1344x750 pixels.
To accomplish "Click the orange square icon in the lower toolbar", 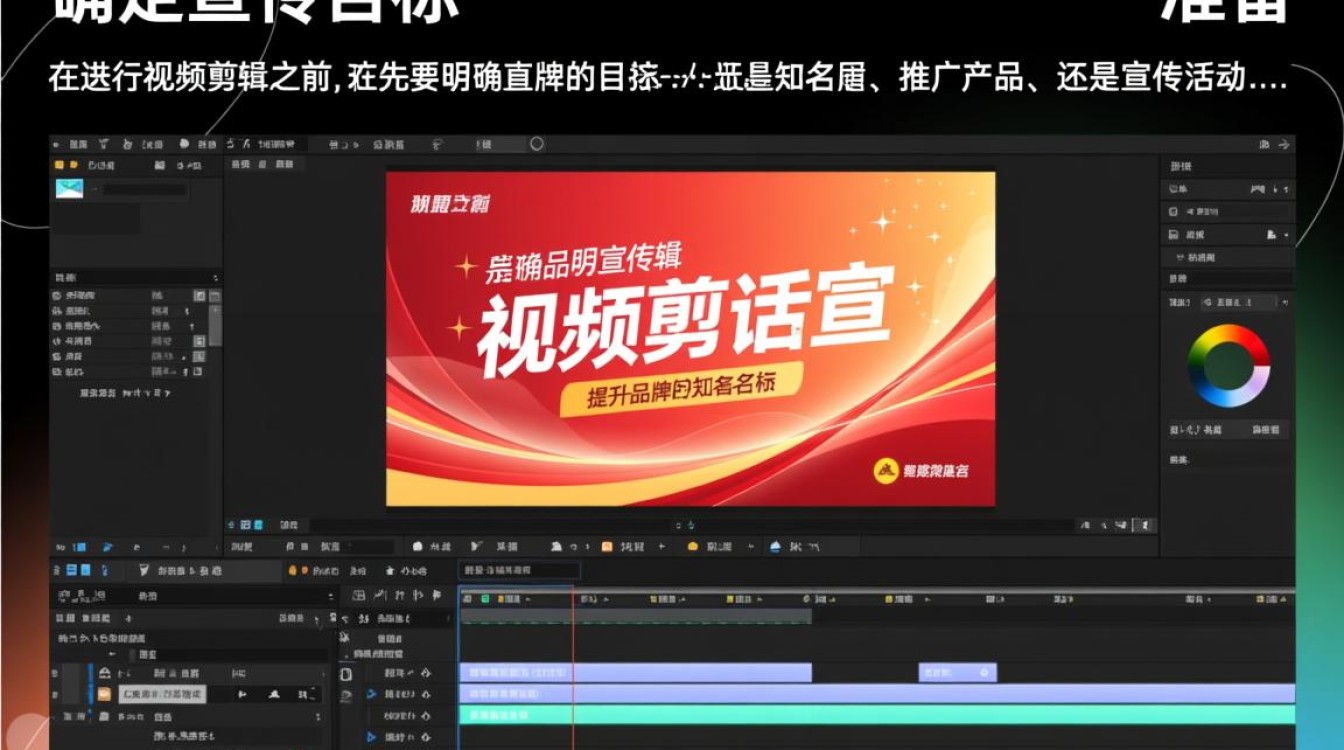I will click(x=606, y=547).
